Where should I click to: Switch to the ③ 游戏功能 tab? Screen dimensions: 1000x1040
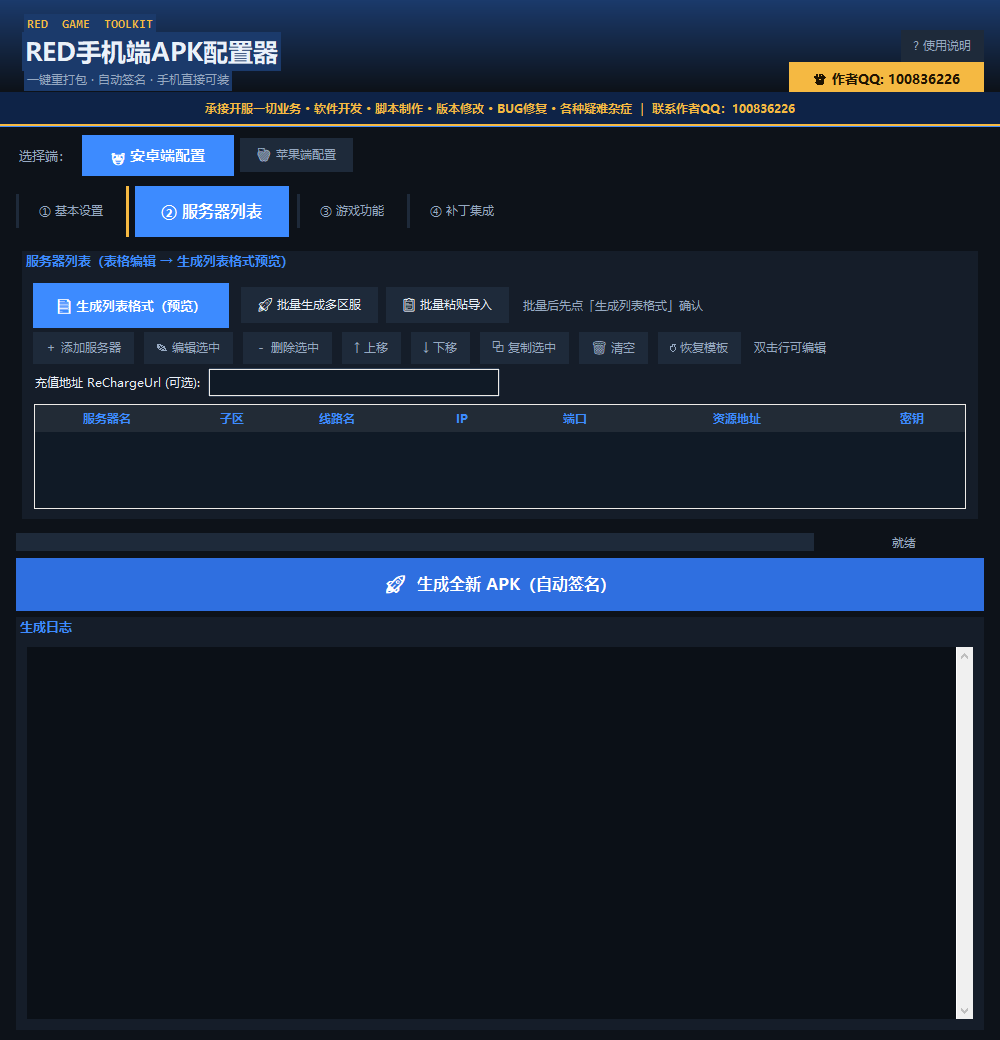(x=352, y=211)
